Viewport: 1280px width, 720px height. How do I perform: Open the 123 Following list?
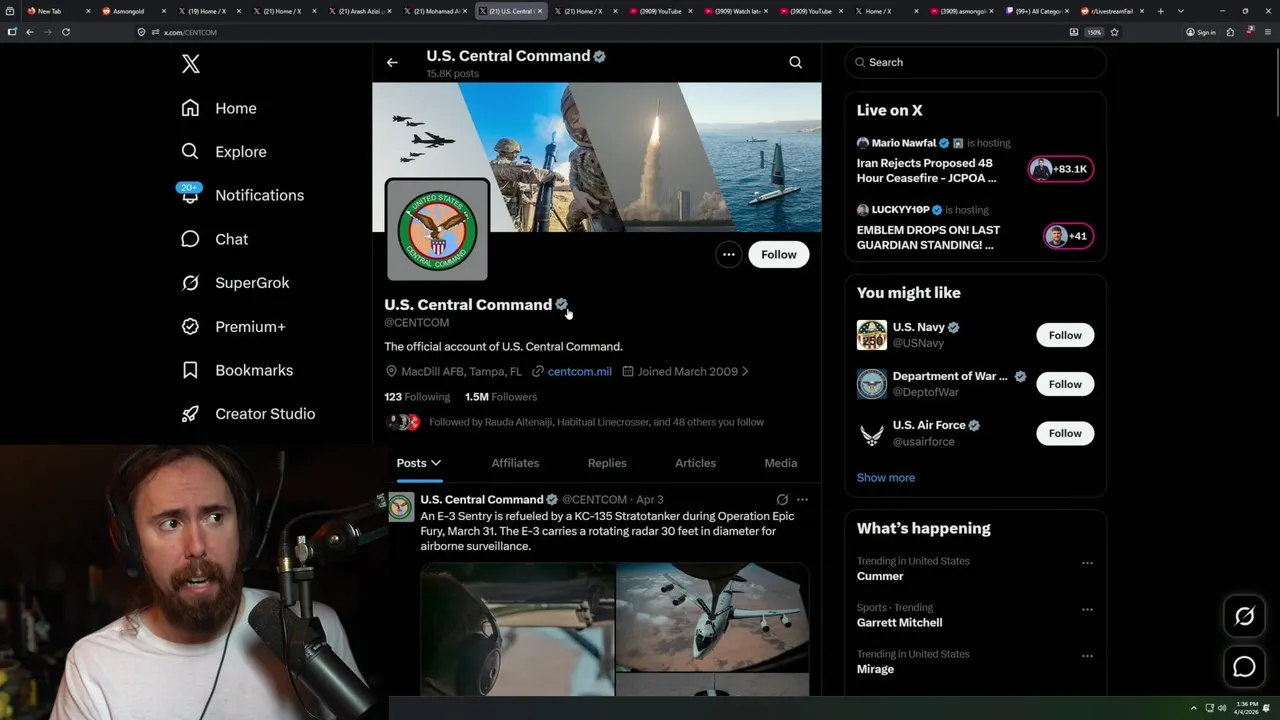coord(417,397)
